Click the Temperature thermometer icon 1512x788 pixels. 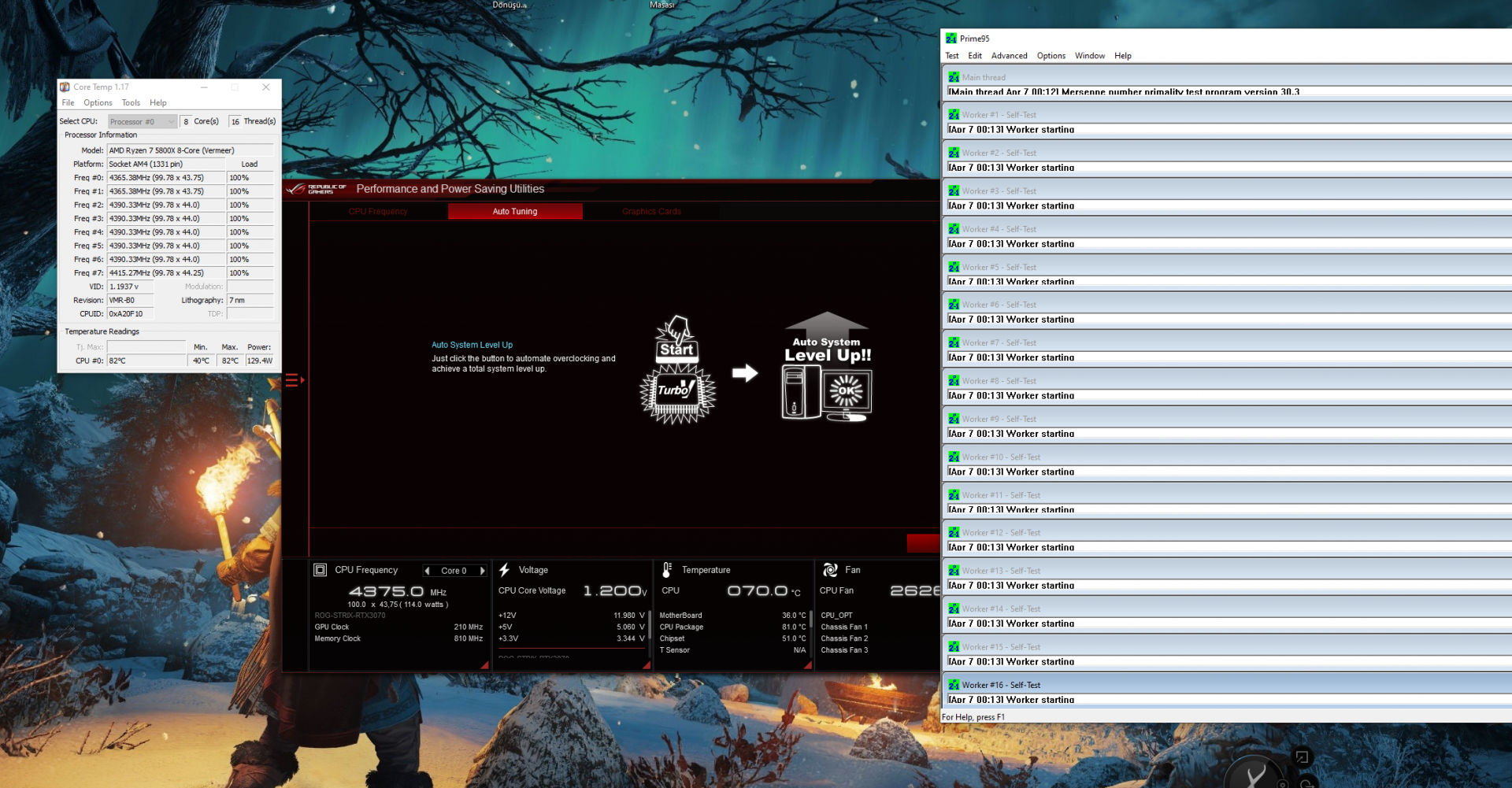click(667, 570)
